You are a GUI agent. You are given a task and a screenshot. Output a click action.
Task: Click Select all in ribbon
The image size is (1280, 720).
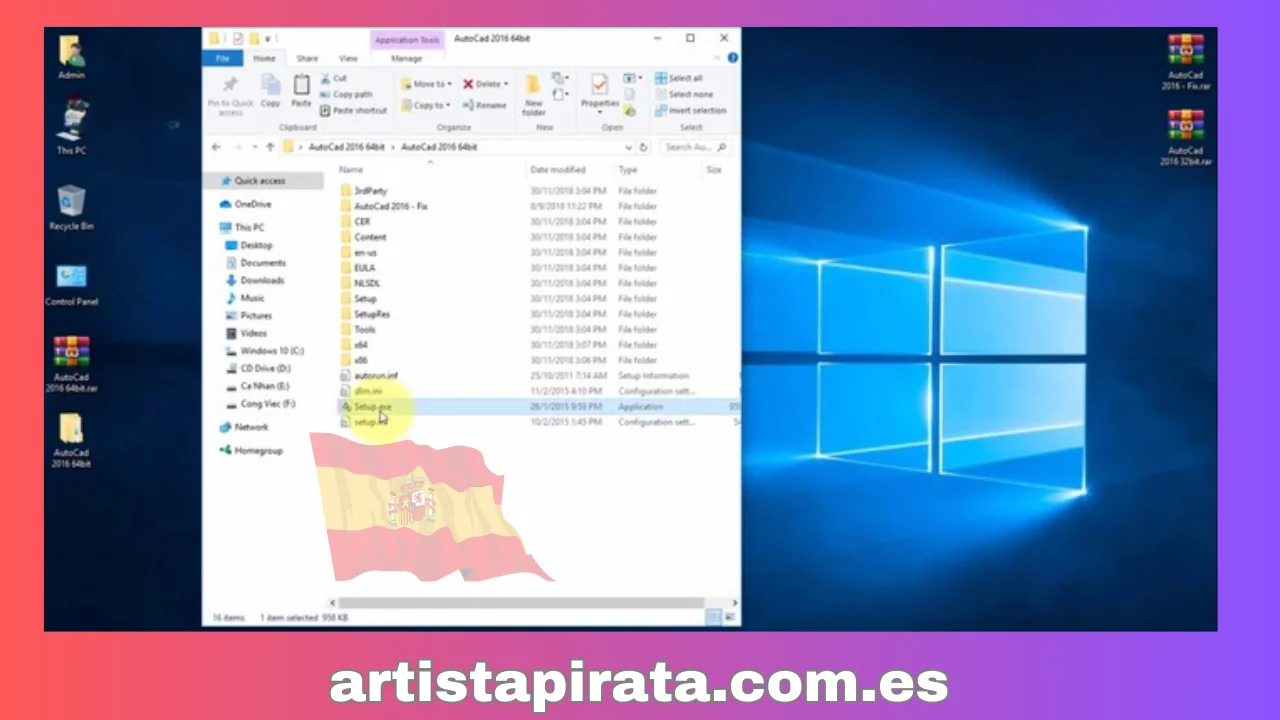679,78
